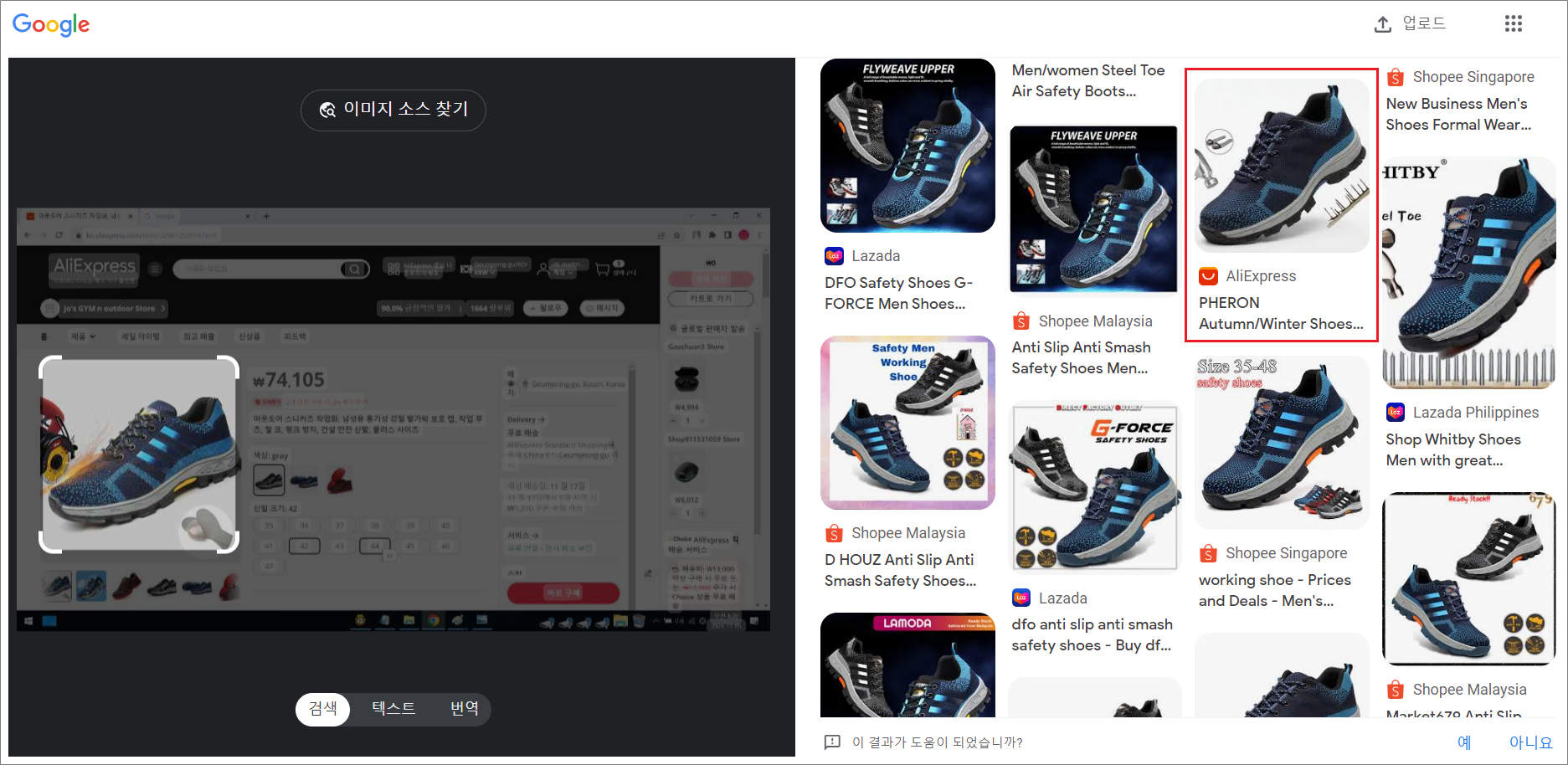The width and height of the screenshot is (1568, 765).
Task: Click Shopee Singapore icon beside New Business Men's
Action: [1396, 77]
